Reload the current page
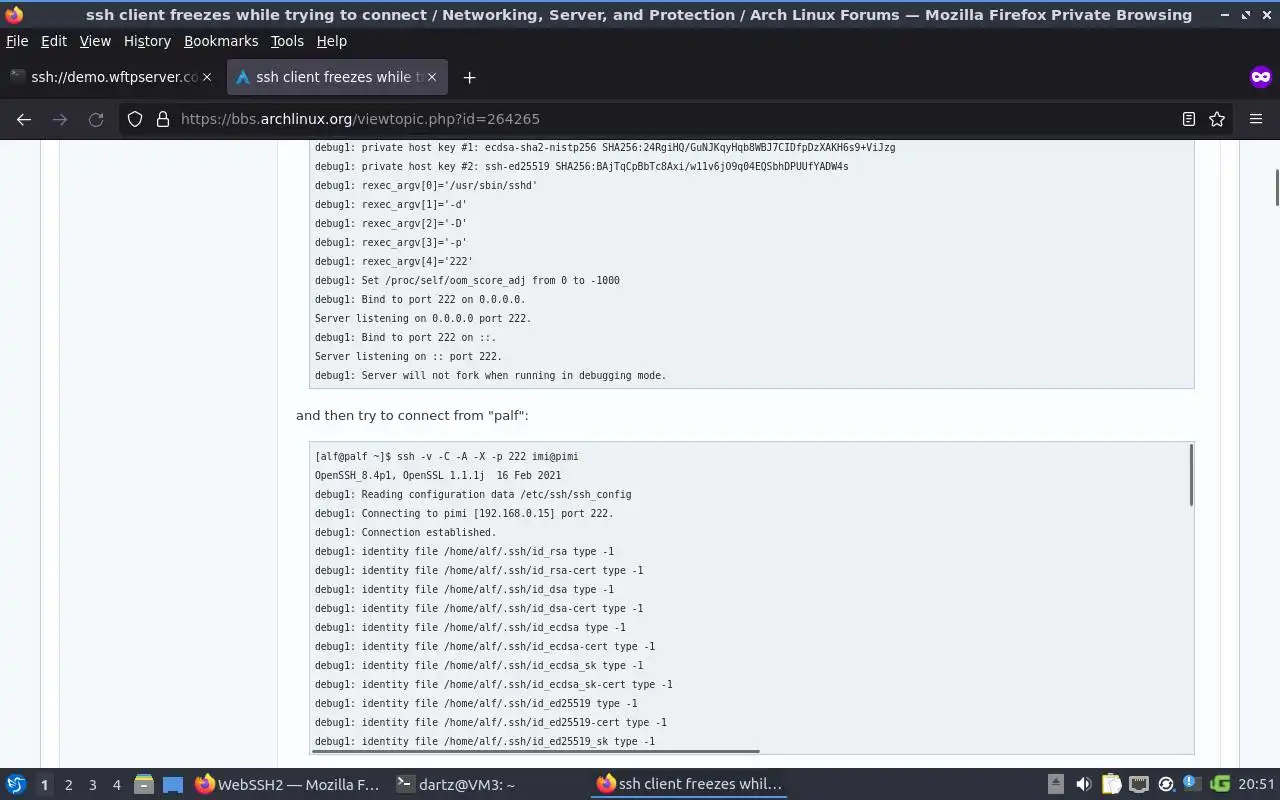1280x800 pixels. click(96, 119)
